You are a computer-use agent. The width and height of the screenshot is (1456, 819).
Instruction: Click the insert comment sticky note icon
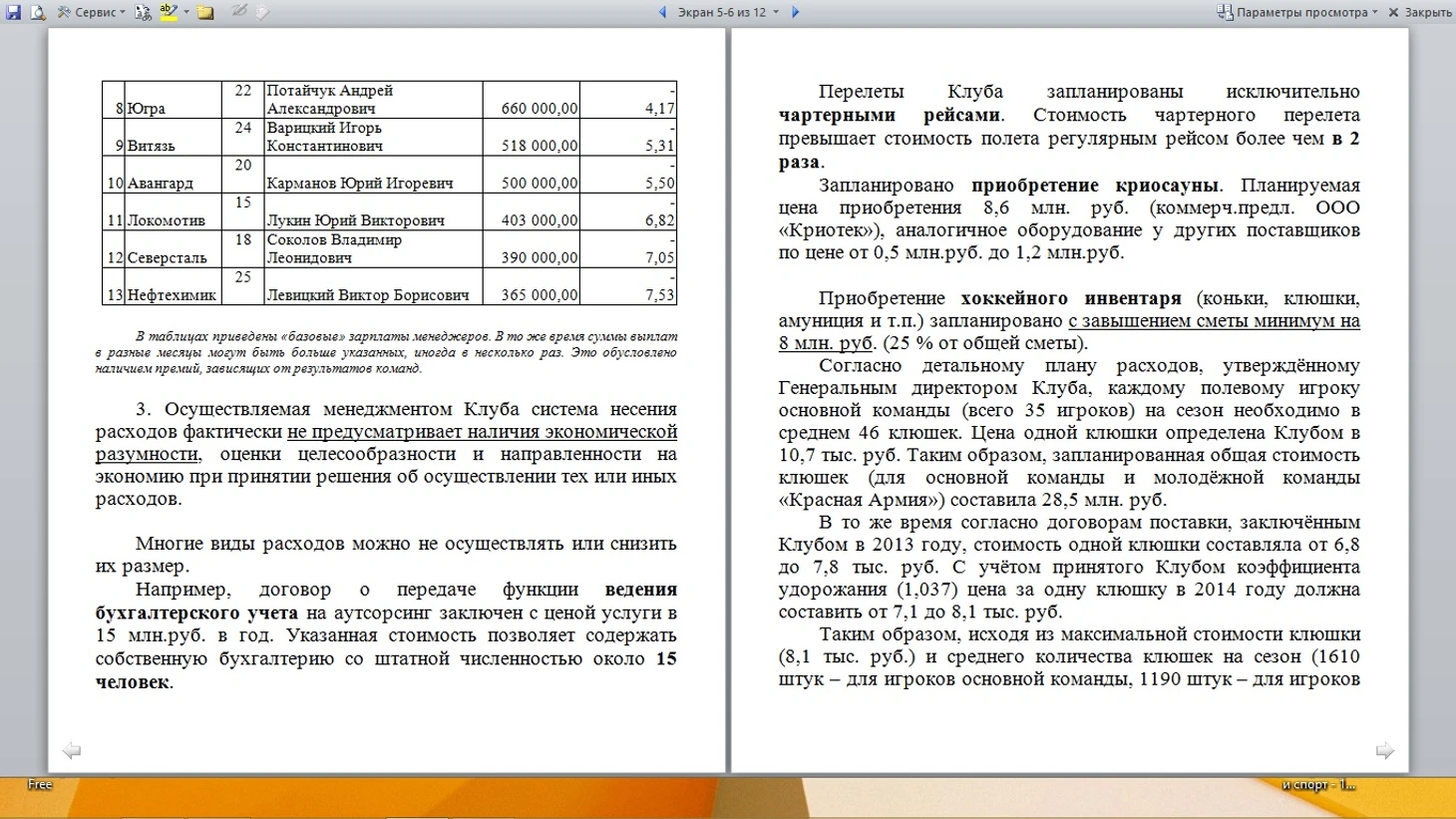point(205,12)
